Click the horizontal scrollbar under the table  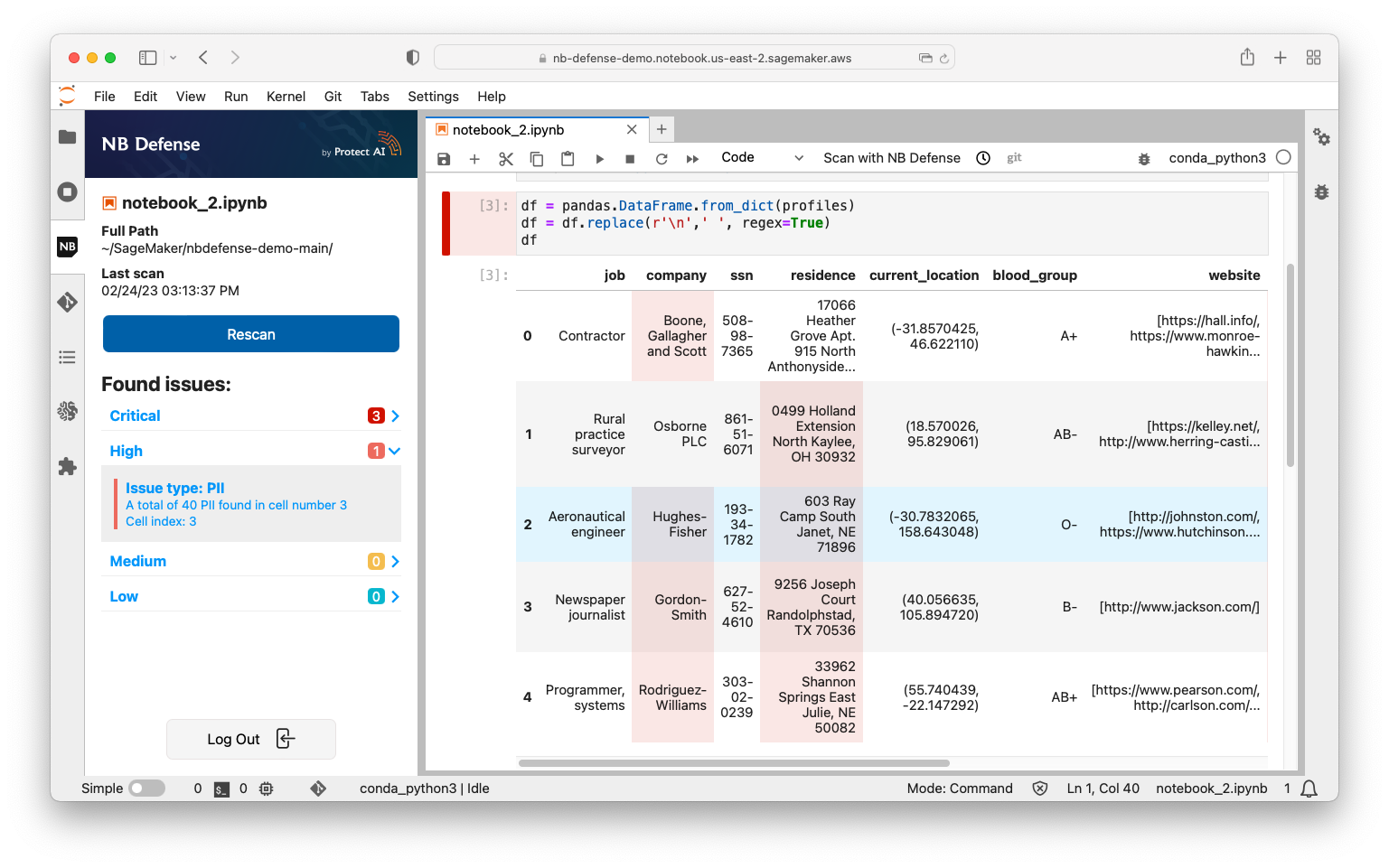[x=734, y=763]
